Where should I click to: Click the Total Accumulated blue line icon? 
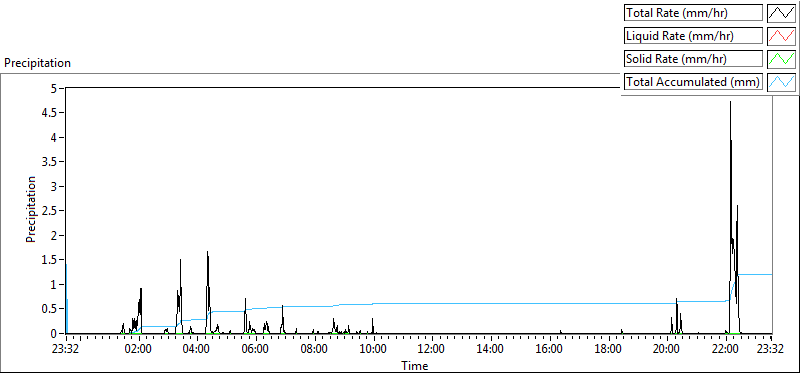(x=782, y=82)
